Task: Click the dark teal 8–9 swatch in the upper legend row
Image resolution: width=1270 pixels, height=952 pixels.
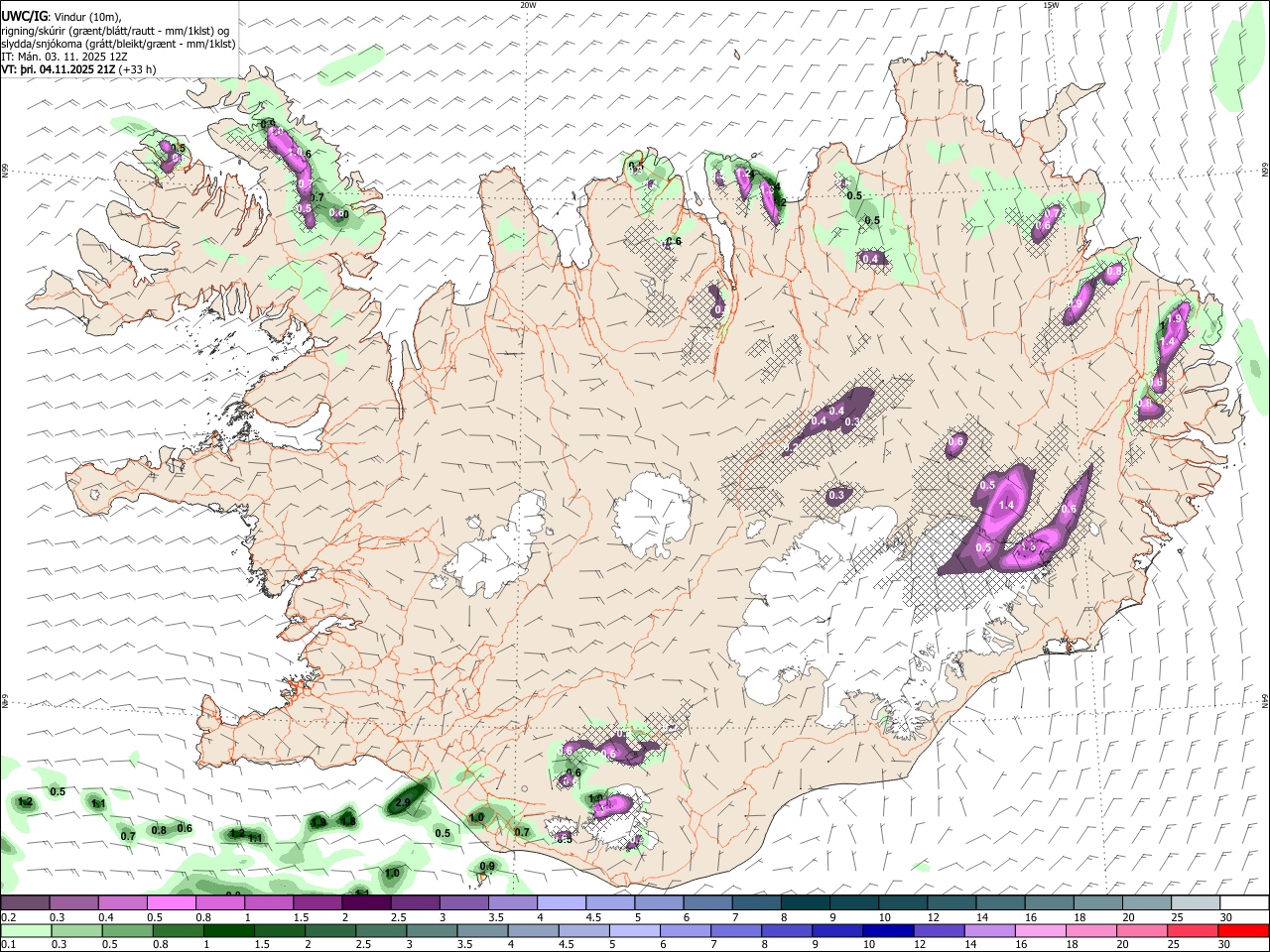Action: tap(806, 902)
